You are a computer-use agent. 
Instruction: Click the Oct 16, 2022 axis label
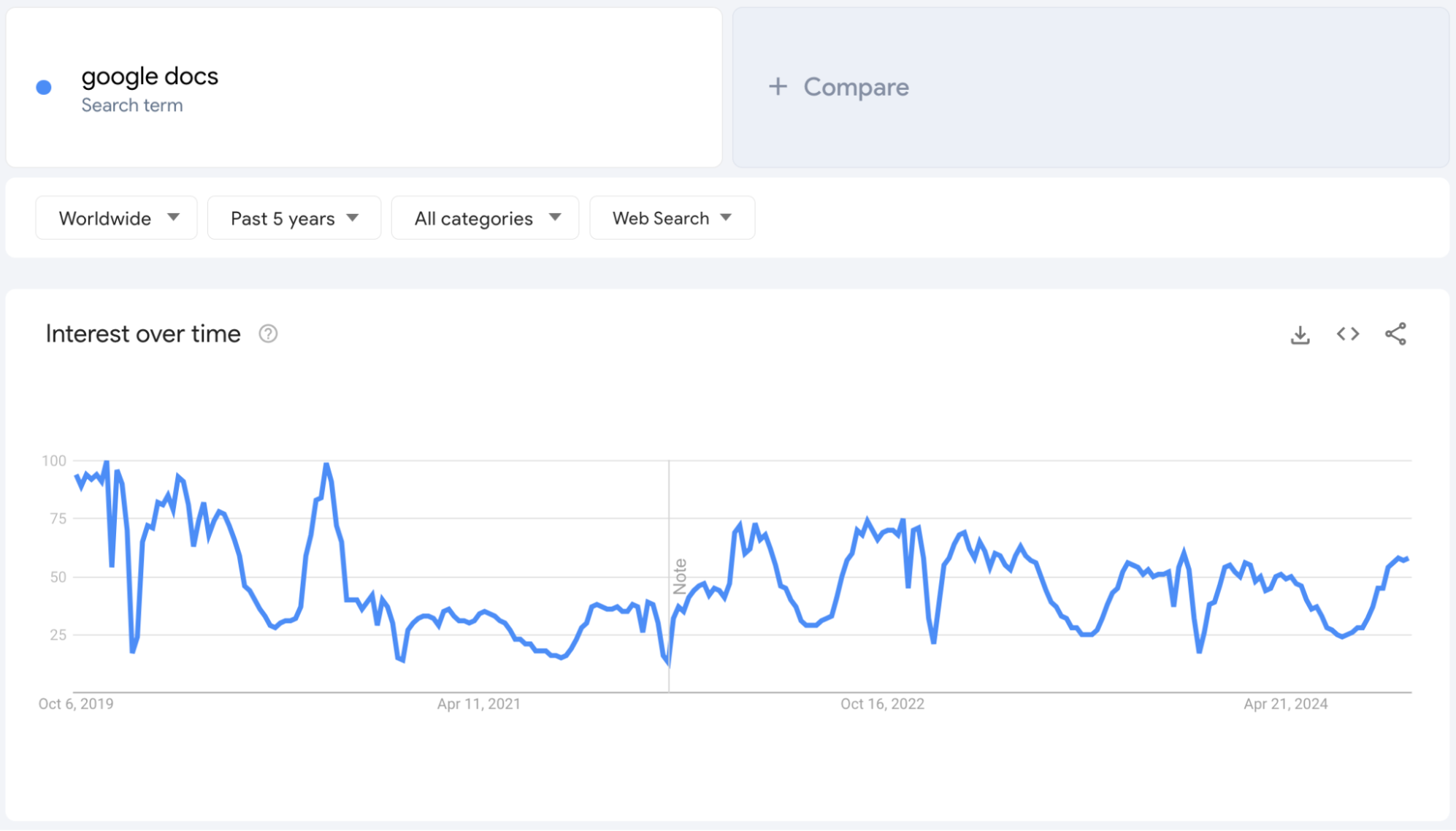(x=882, y=704)
